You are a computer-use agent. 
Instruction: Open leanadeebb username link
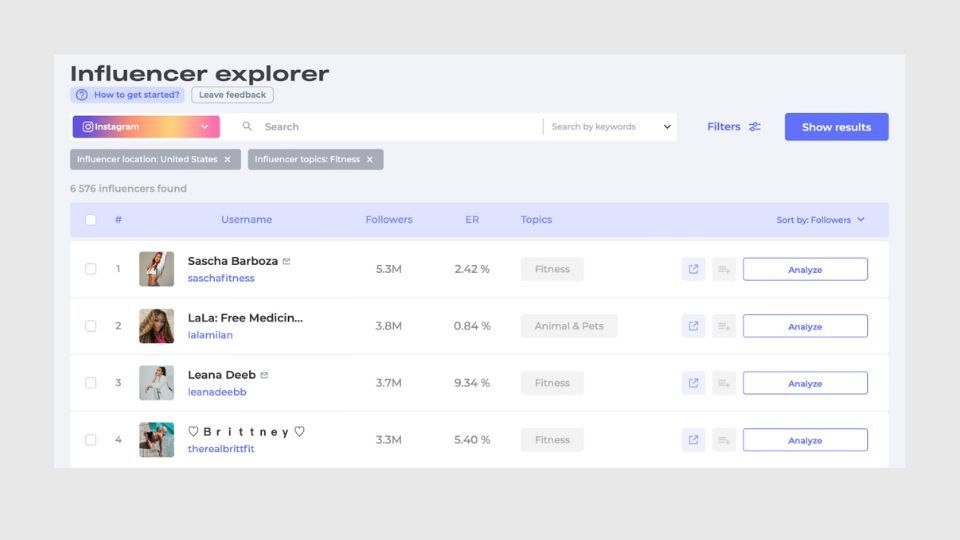click(x=217, y=392)
